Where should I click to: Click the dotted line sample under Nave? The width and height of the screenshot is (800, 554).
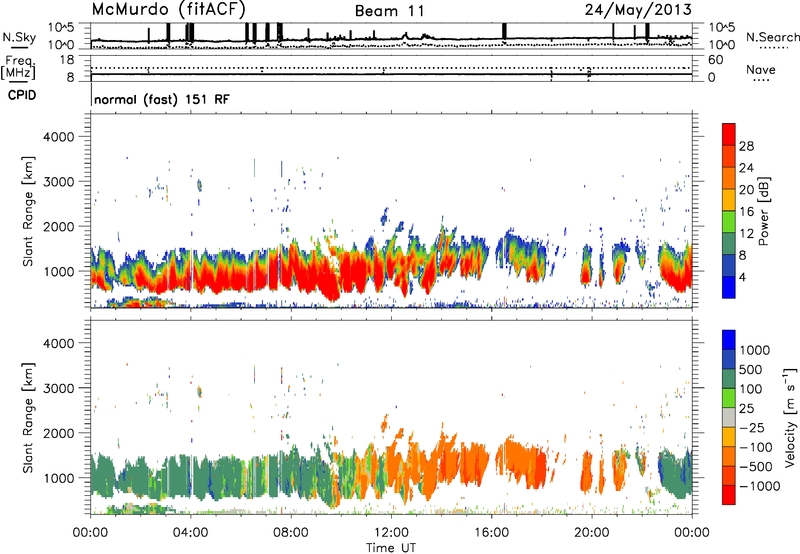761,80
